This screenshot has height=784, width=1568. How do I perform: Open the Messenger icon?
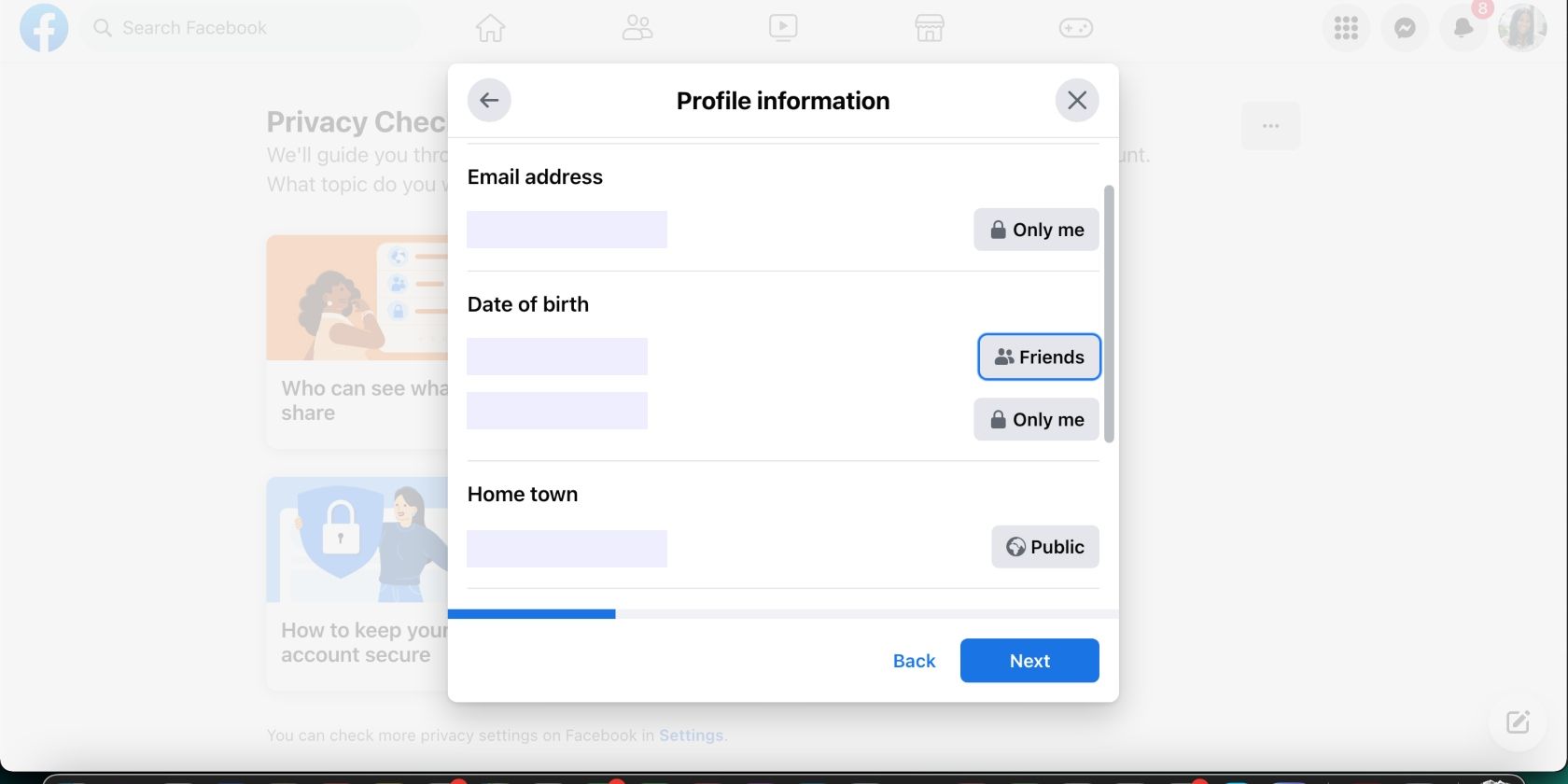[x=1405, y=28]
